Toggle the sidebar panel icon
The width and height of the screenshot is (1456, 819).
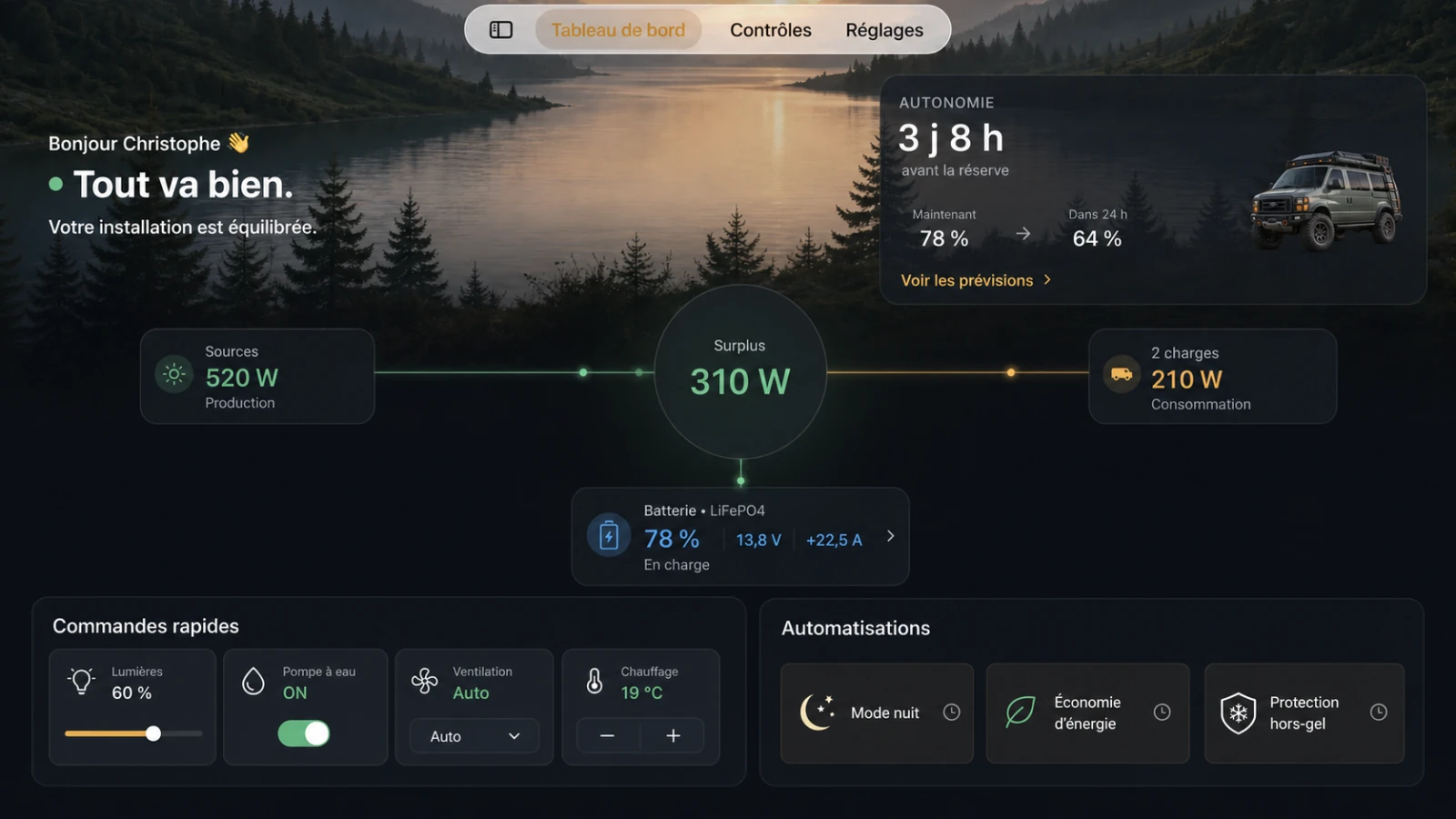[501, 30]
